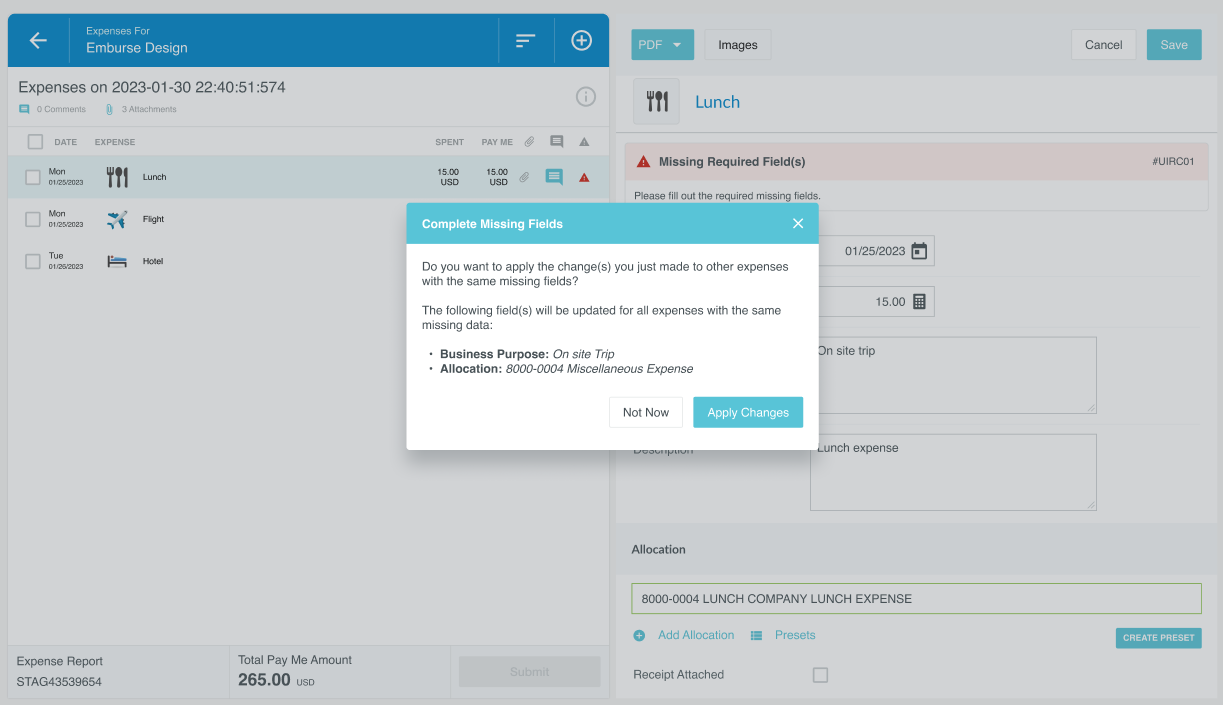Check the Lunch expense checkbox
The image size is (1223, 705).
(33, 178)
